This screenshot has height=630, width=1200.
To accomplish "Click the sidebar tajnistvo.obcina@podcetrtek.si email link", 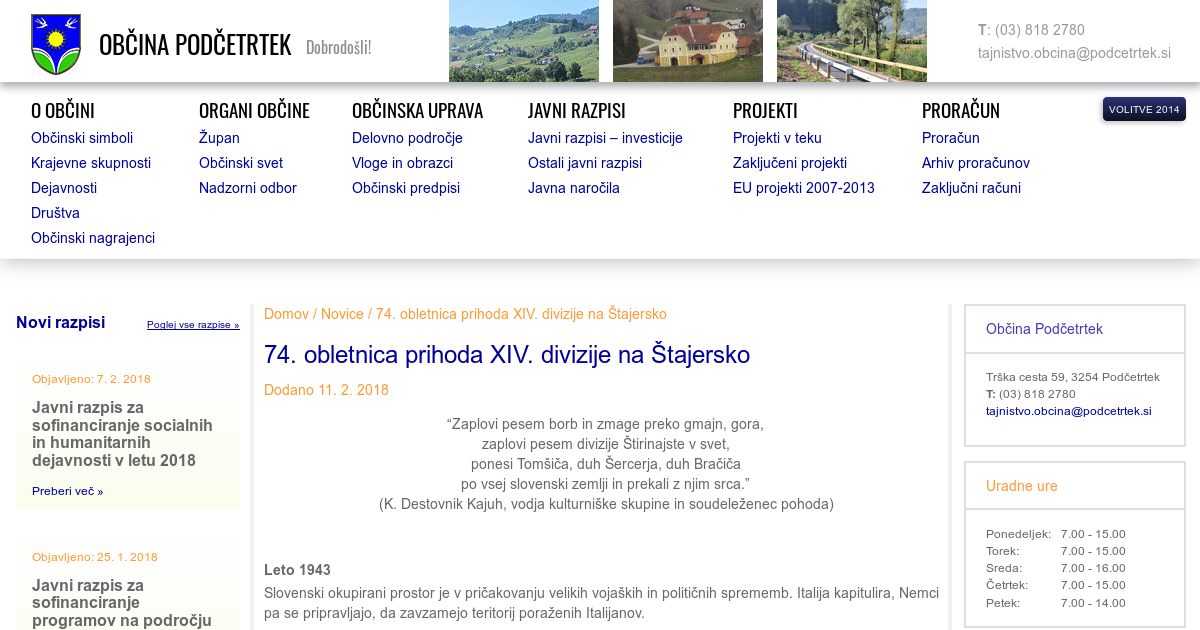I will 1069,411.
